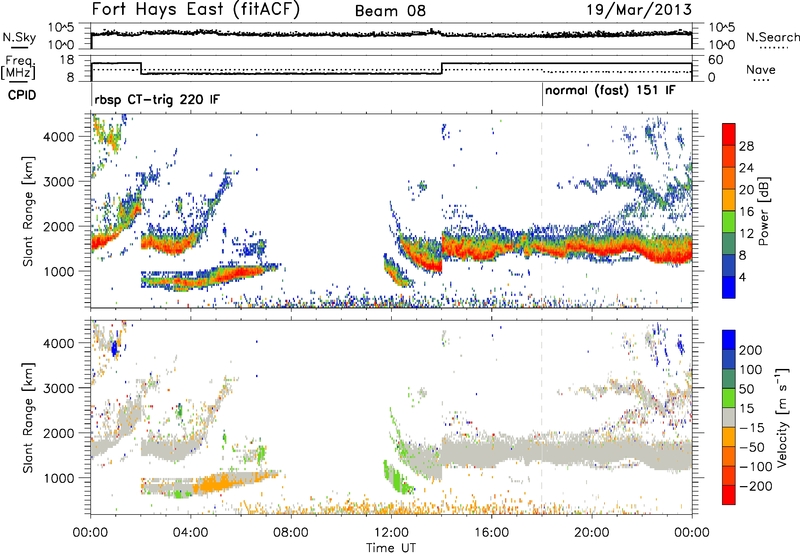Click the 'Power [dB]' color bar title
Screen dimensions: 800x554
coord(763,211)
